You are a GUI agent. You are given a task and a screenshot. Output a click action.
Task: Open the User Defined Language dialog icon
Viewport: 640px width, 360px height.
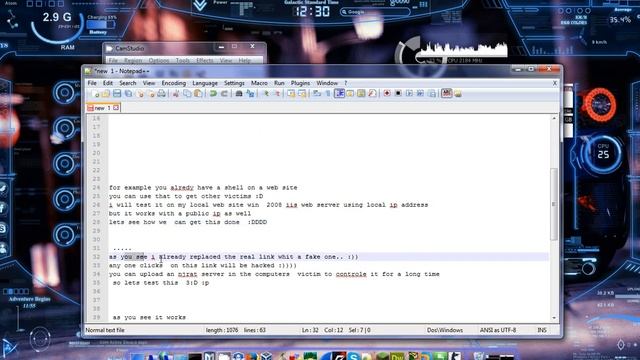pyautogui.click(x=350, y=94)
